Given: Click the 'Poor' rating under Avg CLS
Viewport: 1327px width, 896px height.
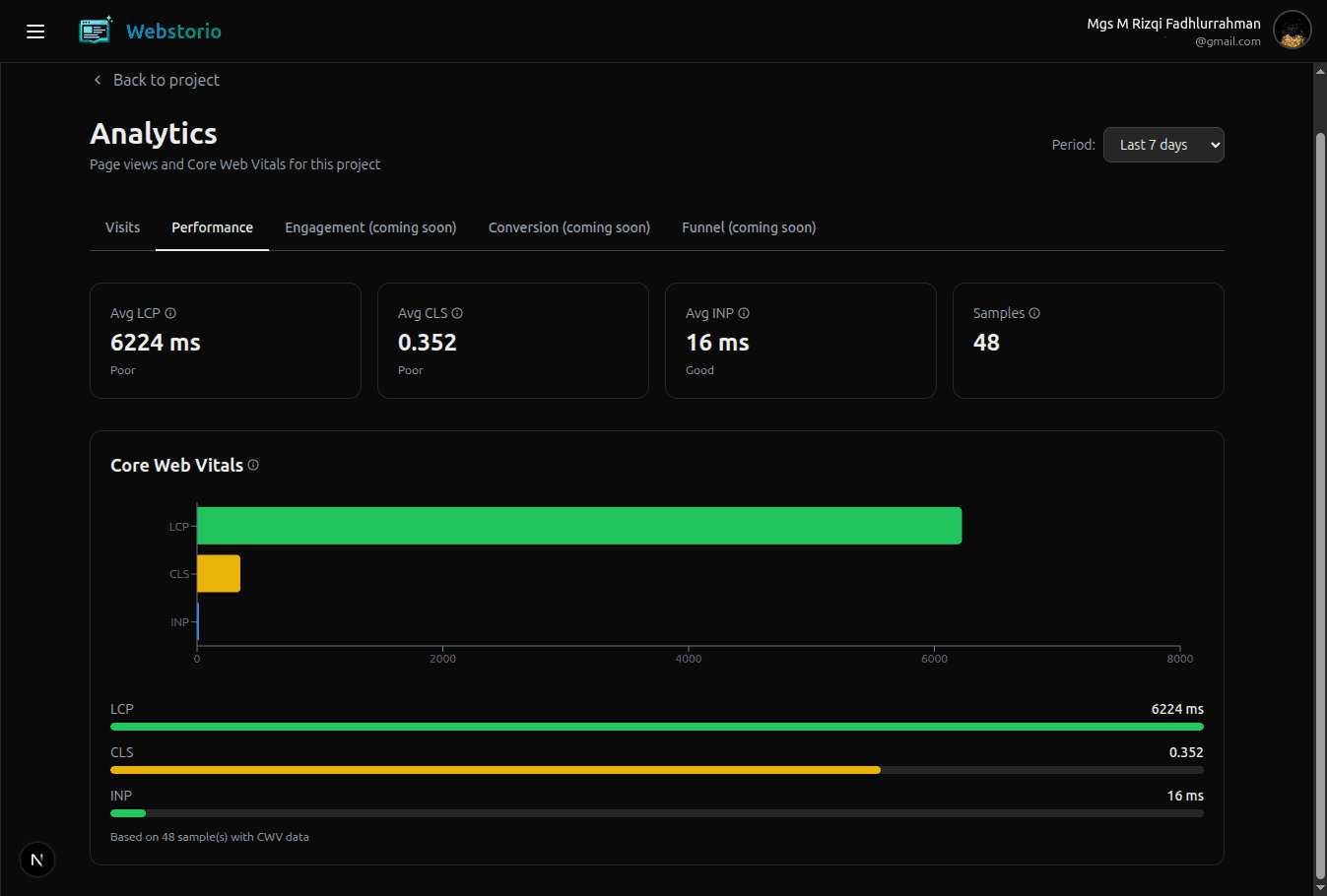Looking at the screenshot, I should point(411,370).
